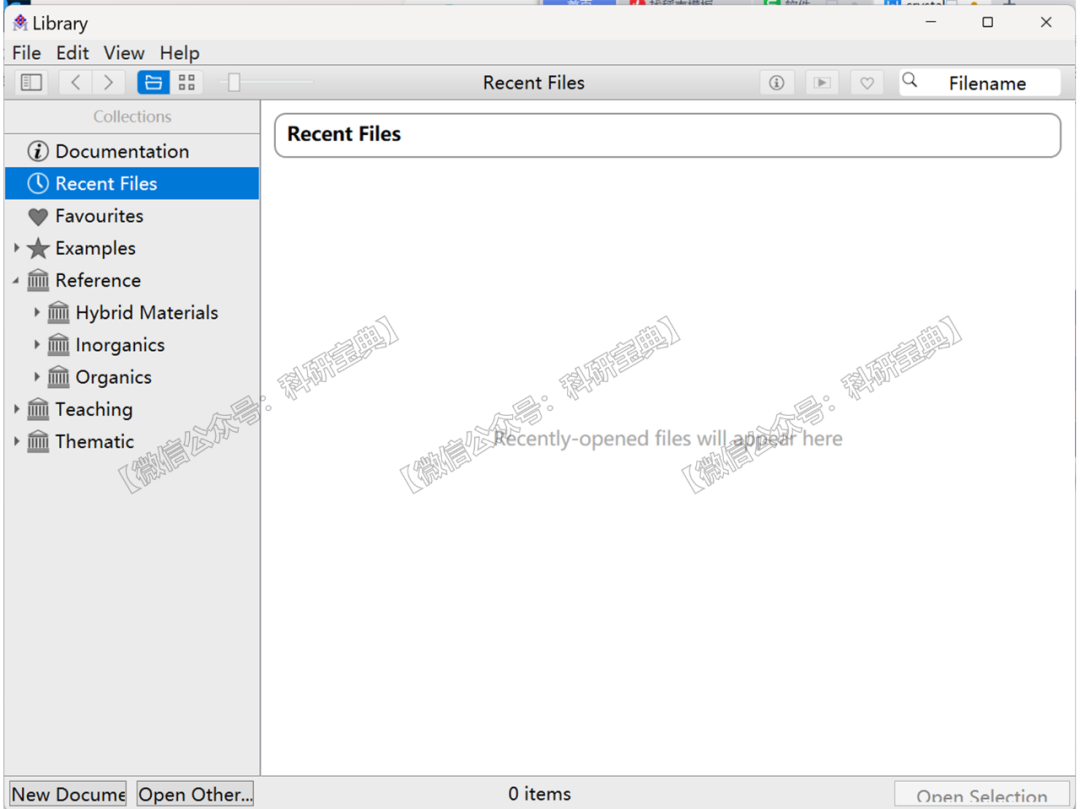The image size is (1080, 809).
Task: Click the Favourites heart icon in sidebar
Action: pyautogui.click(x=38, y=217)
